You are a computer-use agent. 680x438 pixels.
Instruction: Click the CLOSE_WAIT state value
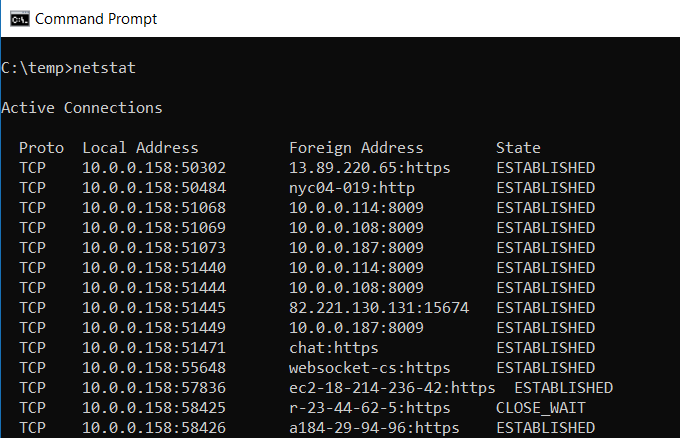pos(541,408)
